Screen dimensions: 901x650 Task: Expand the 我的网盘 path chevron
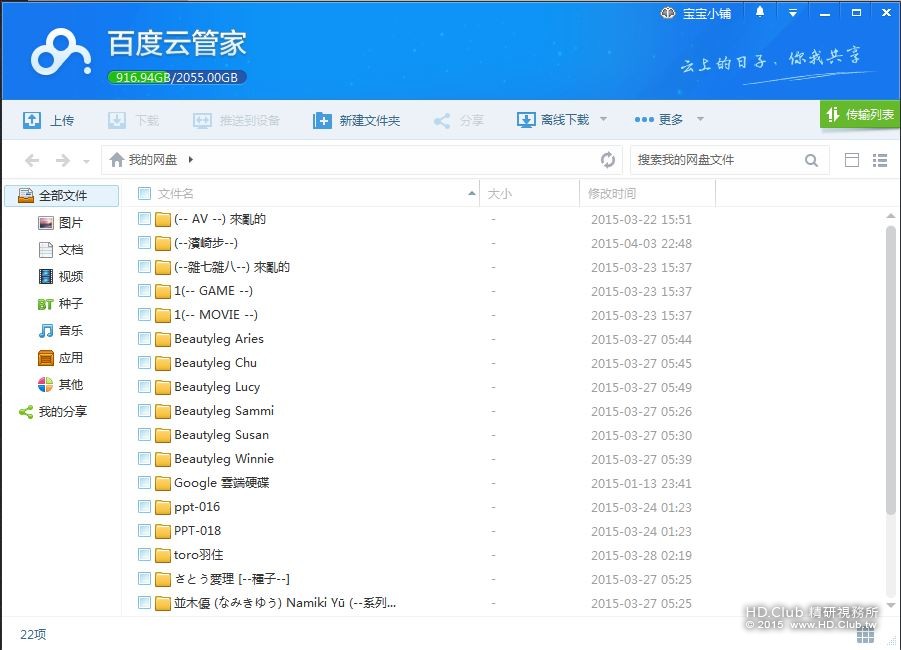click(x=191, y=159)
